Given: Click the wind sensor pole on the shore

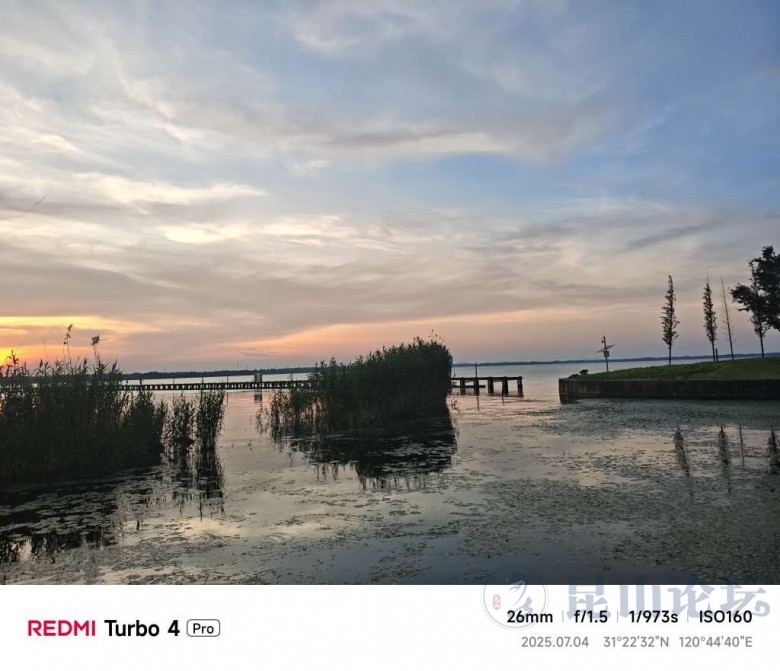Looking at the screenshot, I should [605, 354].
